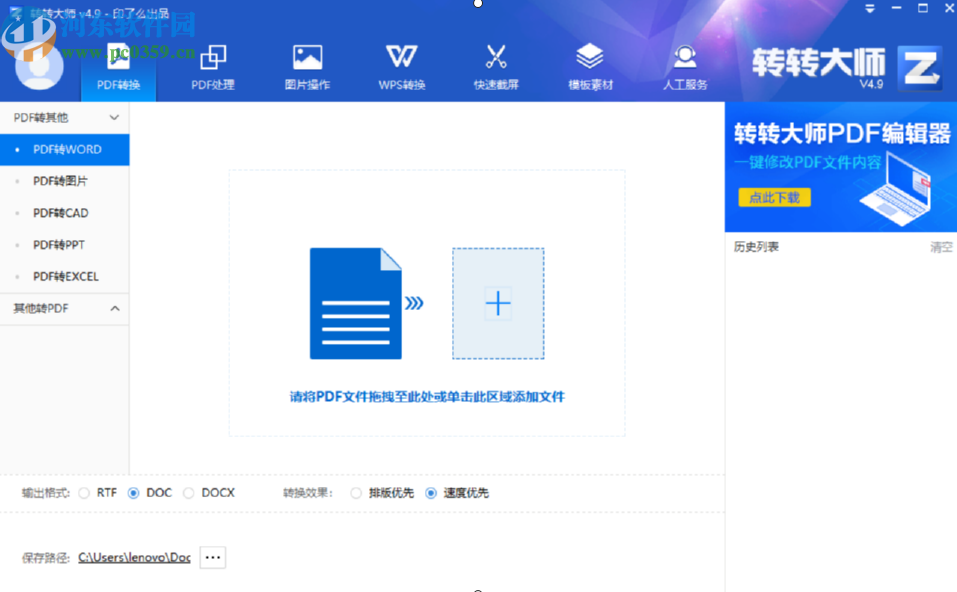Open the PDF转换 tool from the toolbar
Image resolution: width=957 pixels, height=592 pixels.
click(117, 65)
